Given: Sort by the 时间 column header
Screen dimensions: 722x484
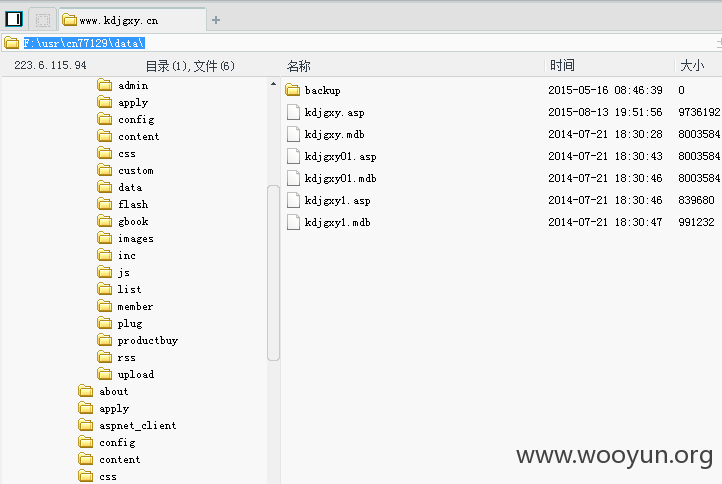Looking at the screenshot, I should tap(562, 65).
